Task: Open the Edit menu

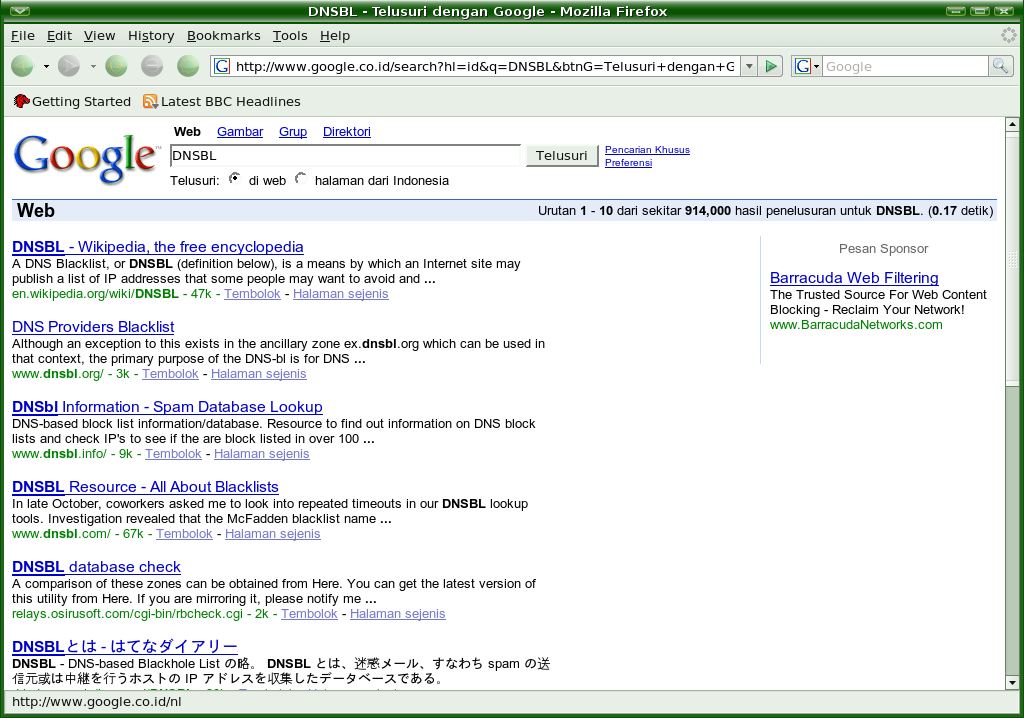Action: [59, 35]
